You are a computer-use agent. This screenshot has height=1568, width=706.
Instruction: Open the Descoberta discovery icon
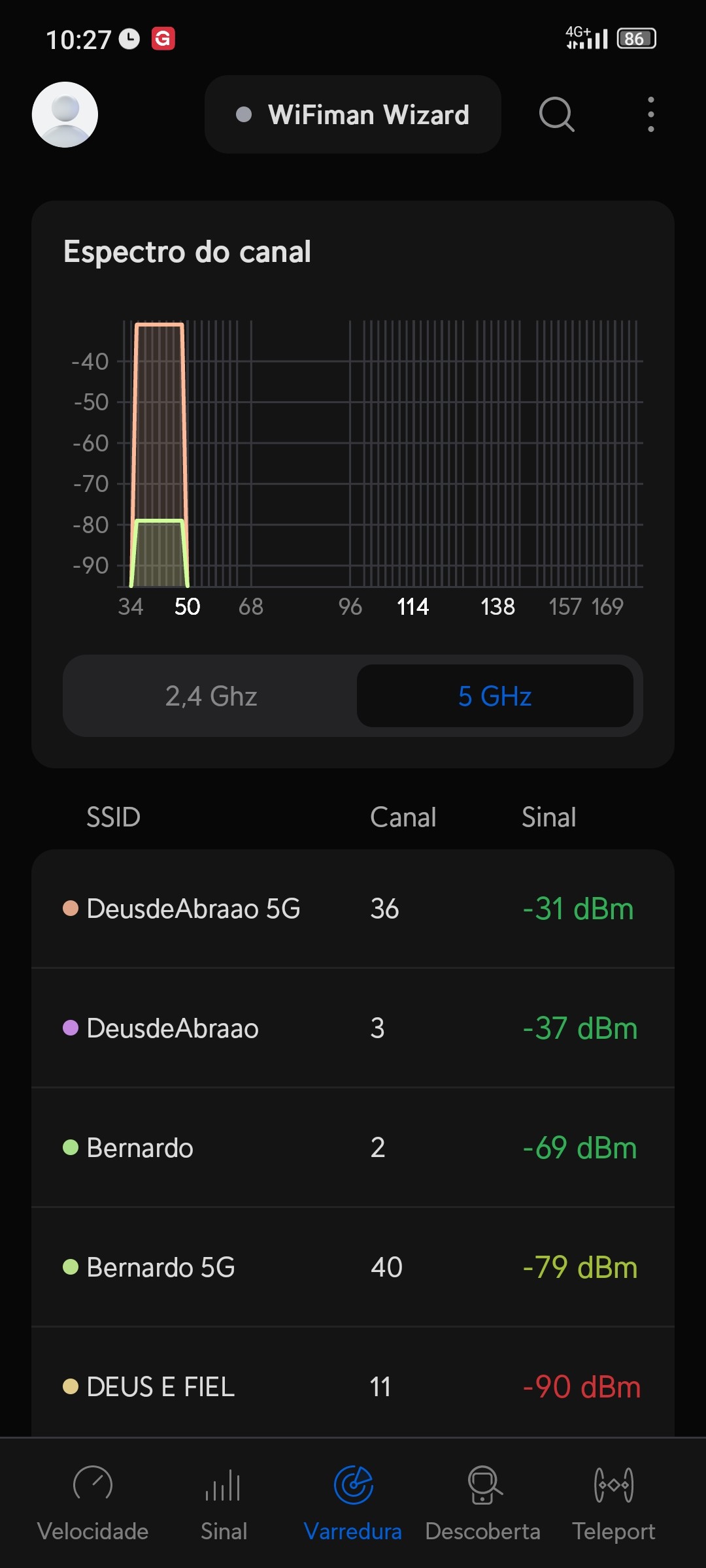point(484,1485)
